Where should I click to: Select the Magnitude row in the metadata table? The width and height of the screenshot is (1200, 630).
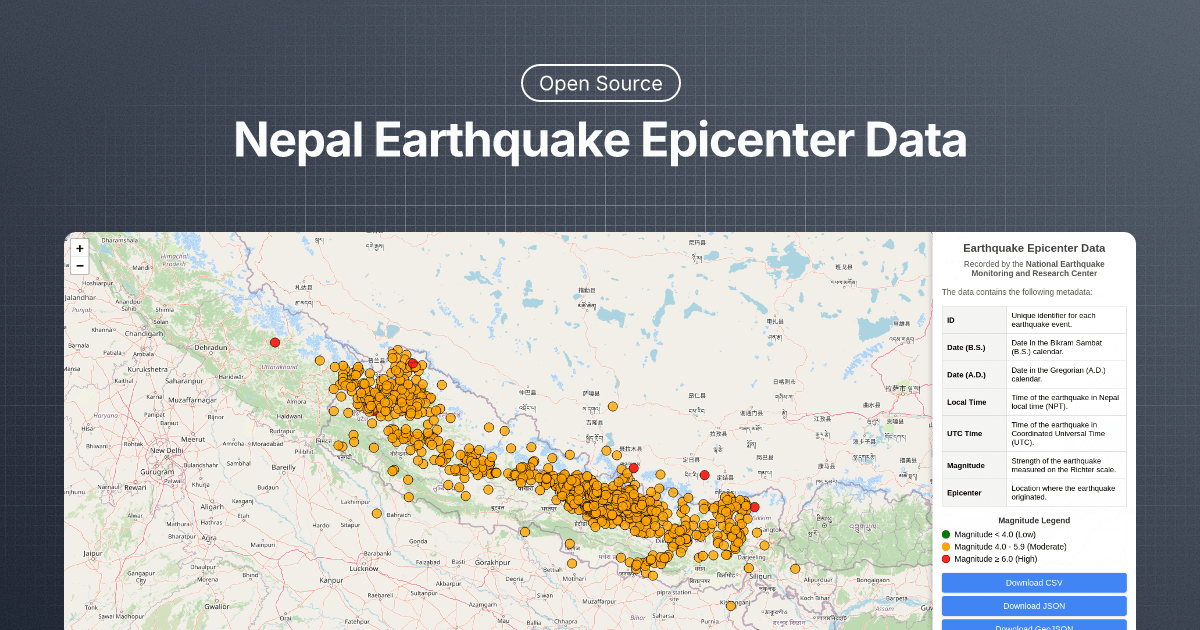[x=1034, y=465]
